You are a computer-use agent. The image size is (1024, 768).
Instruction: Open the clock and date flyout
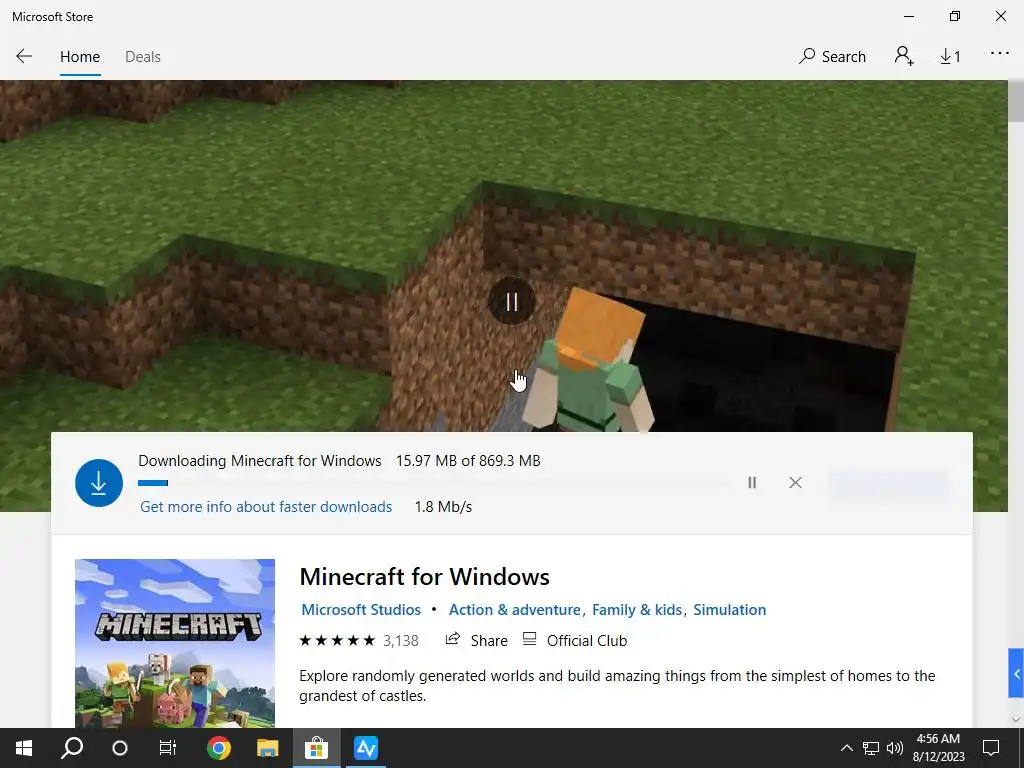pos(938,748)
